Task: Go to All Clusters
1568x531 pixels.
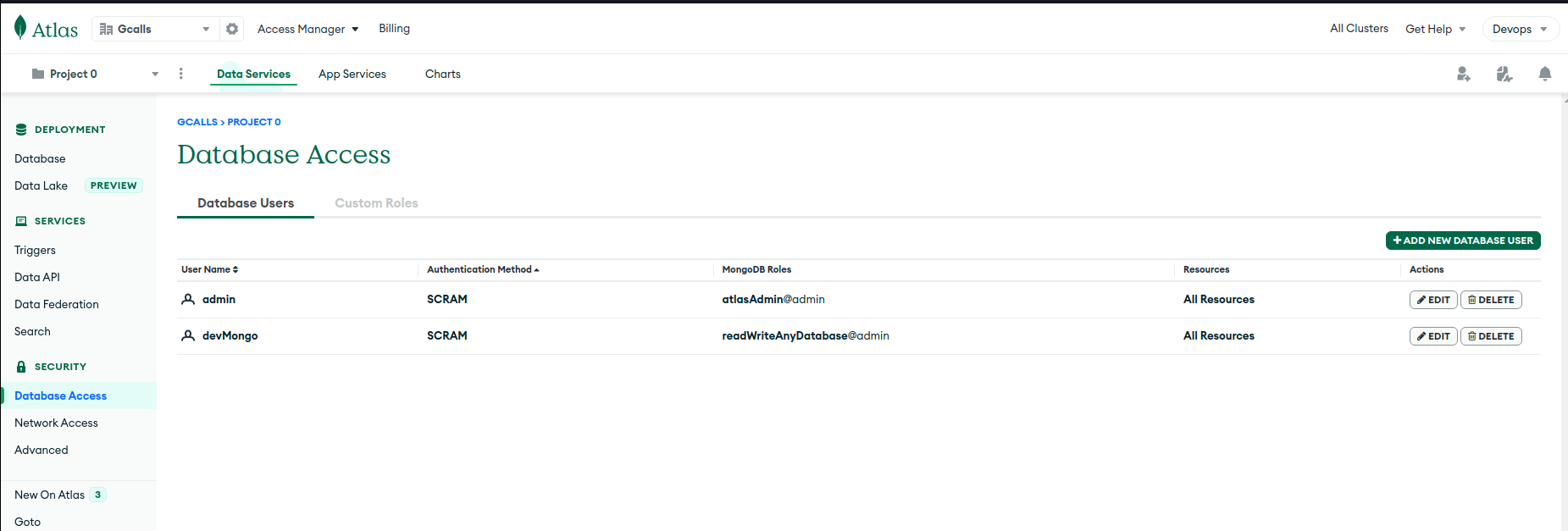Action: coord(1359,28)
